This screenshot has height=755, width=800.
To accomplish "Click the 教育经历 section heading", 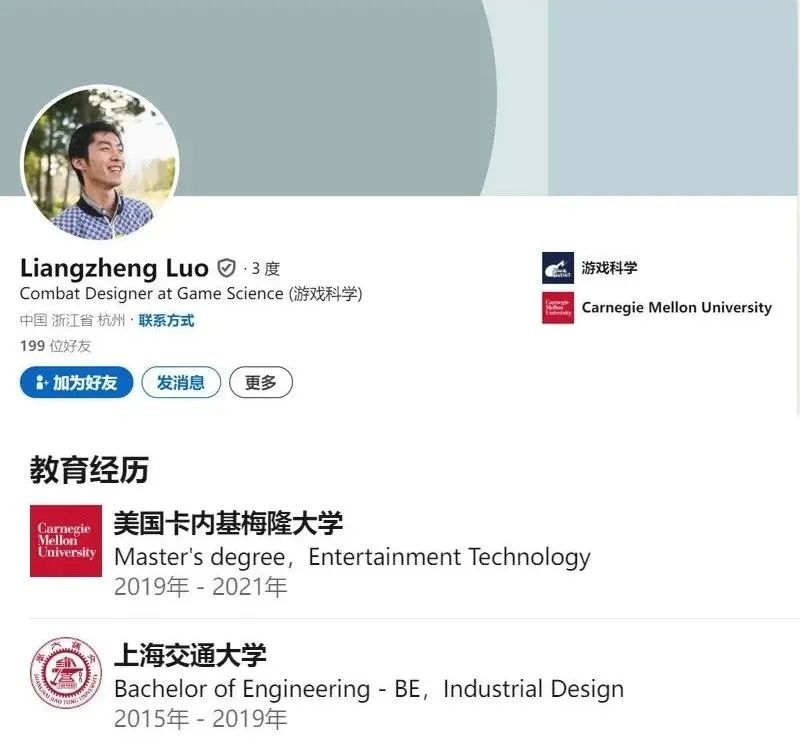I will [89, 470].
